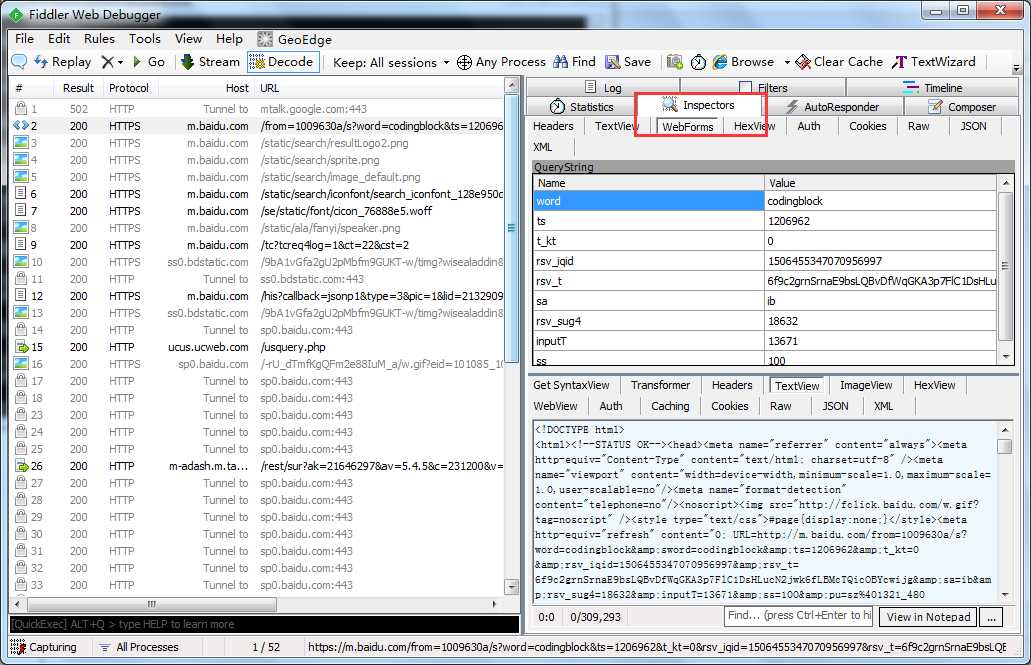The image size is (1031, 665).
Task: Click the View in Notepad button
Action: [x=928, y=617]
